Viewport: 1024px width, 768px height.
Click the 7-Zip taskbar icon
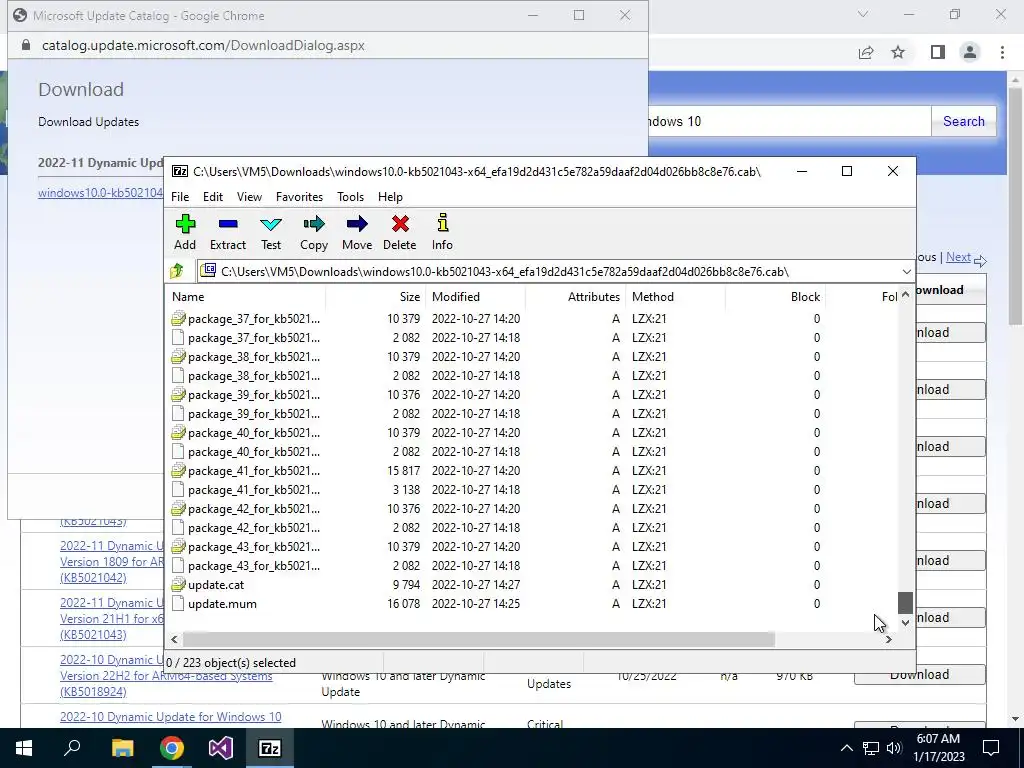click(x=270, y=748)
